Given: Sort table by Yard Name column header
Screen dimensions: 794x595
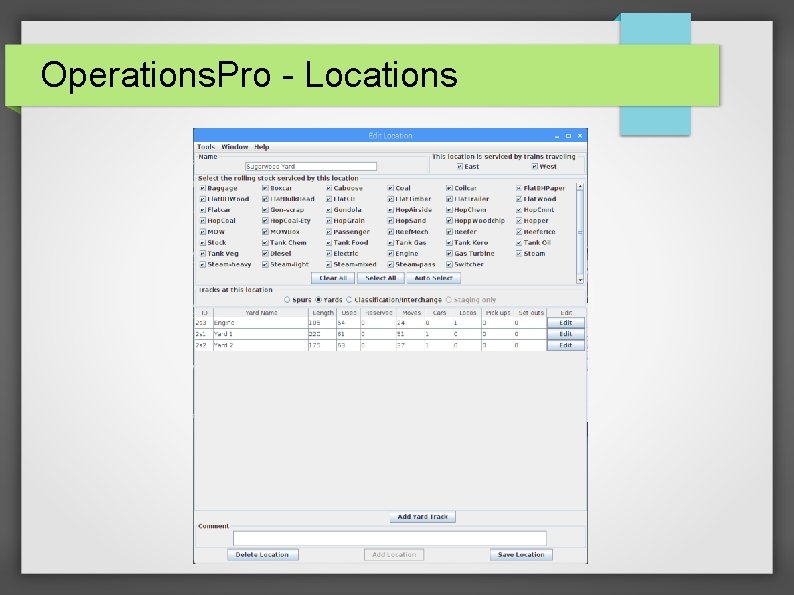Looking at the screenshot, I should 261,313.
